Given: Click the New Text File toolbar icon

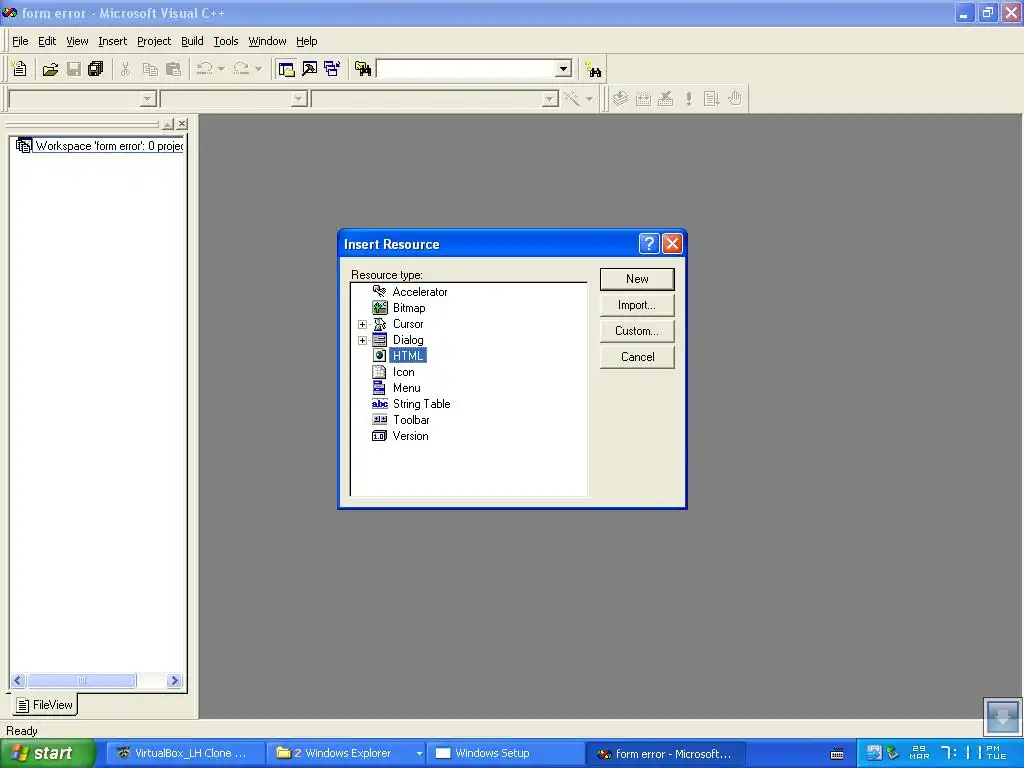Looking at the screenshot, I should (20, 69).
